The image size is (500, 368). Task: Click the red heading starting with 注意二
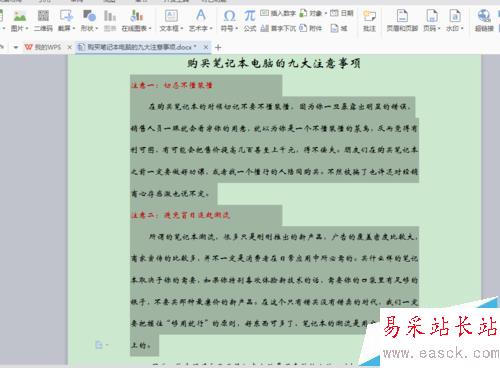pyautogui.click(x=180, y=215)
